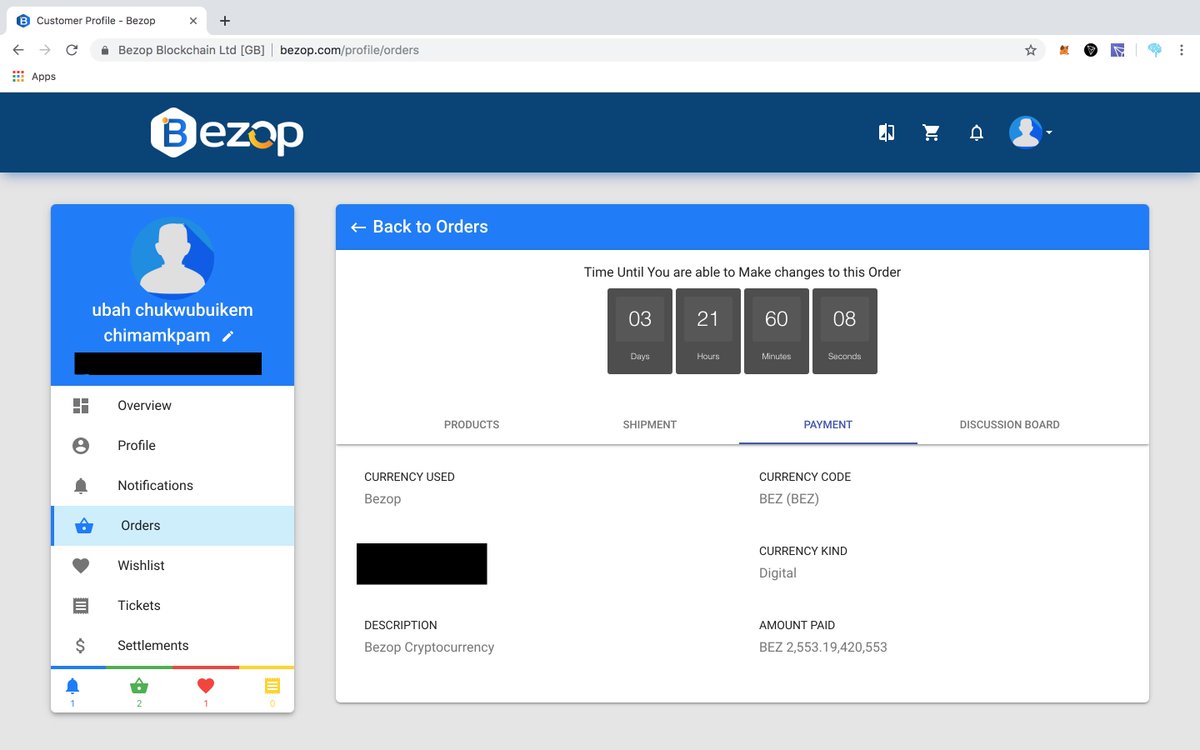Expand the Chrome browser menu
The image size is (1200, 750).
[1181, 49]
